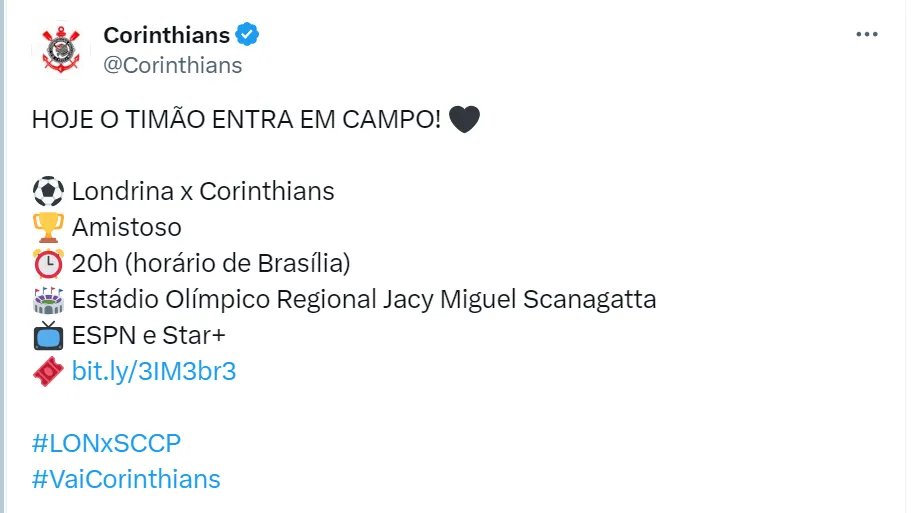Viewport: 915px width, 513px height.
Task: Click the alarm clock emoji
Action: [48, 264]
